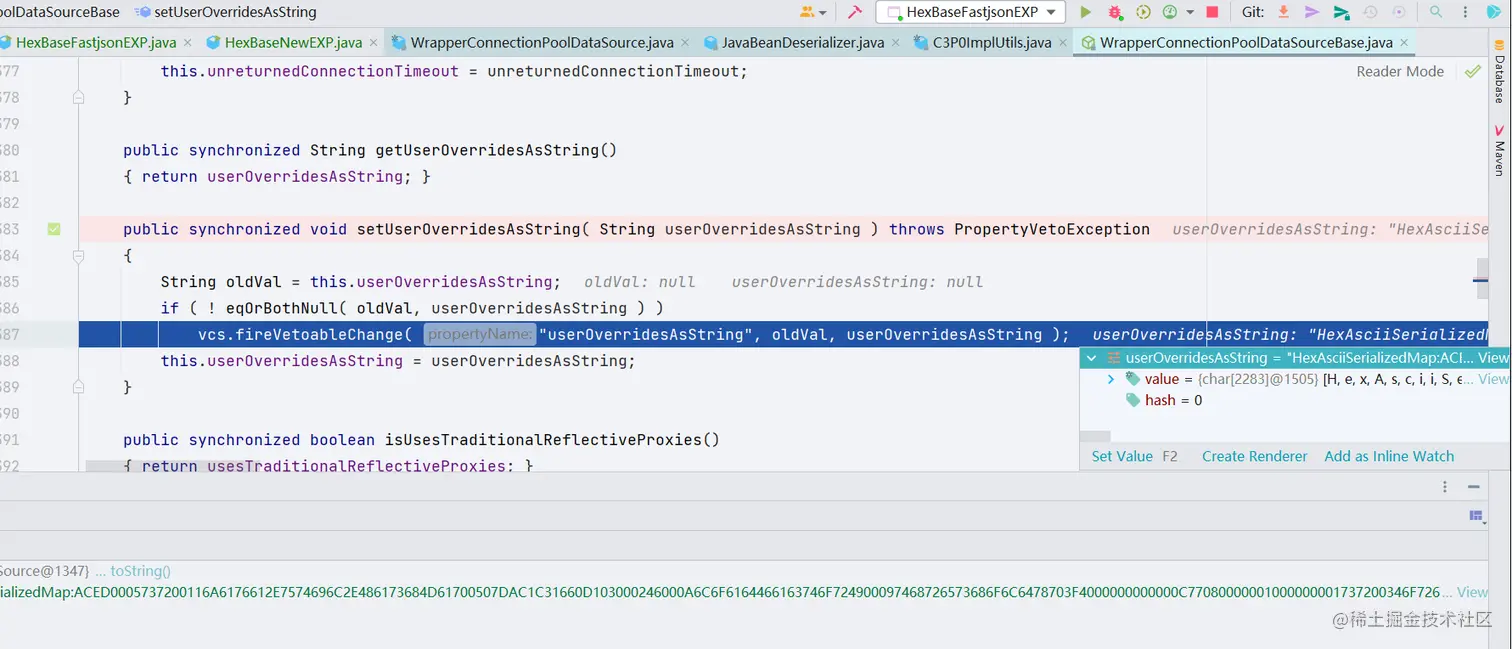Click View link on value row
The image size is (1512, 649).
pyautogui.click(x=1494, y=379)
